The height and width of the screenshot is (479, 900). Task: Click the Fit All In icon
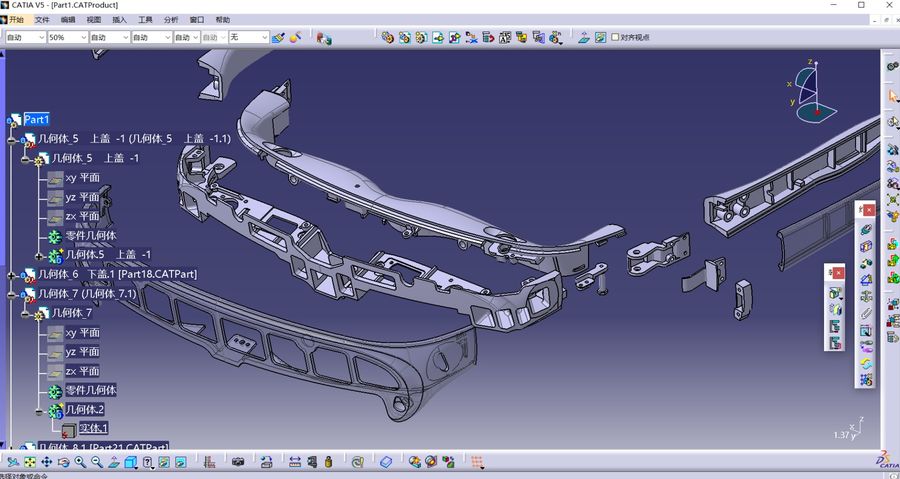[x=30, y=462]
